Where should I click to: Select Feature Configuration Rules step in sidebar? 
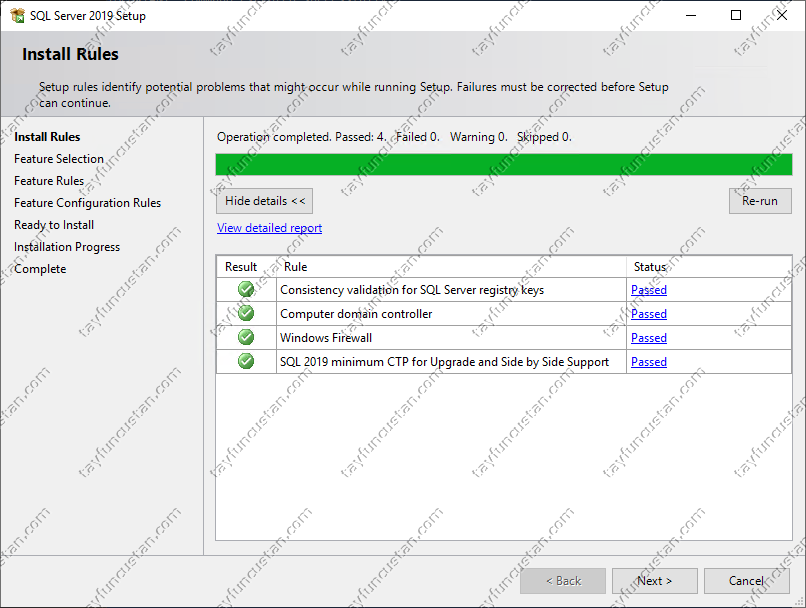coord(87,203)
